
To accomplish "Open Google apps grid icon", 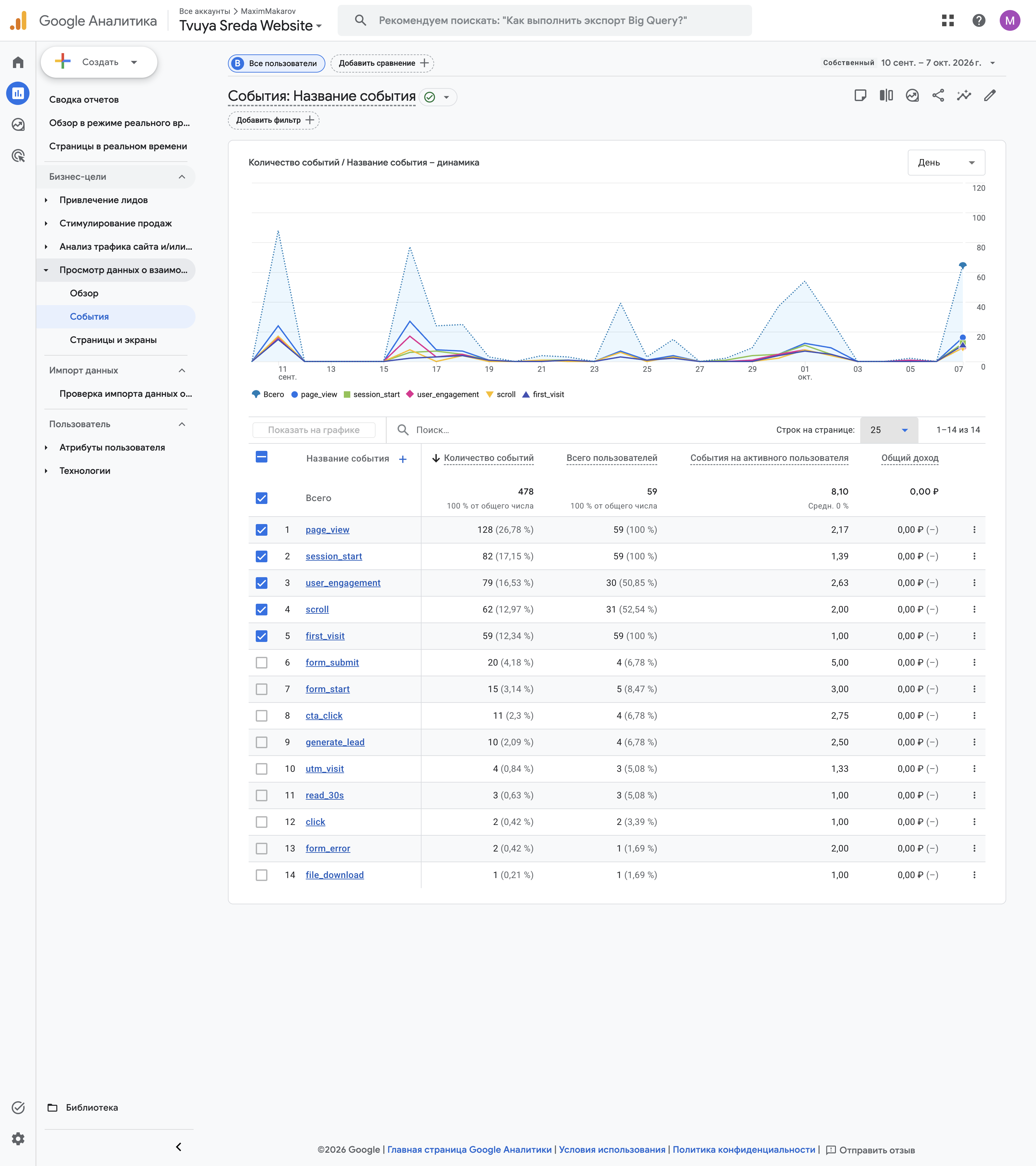I will coord(948,20).
